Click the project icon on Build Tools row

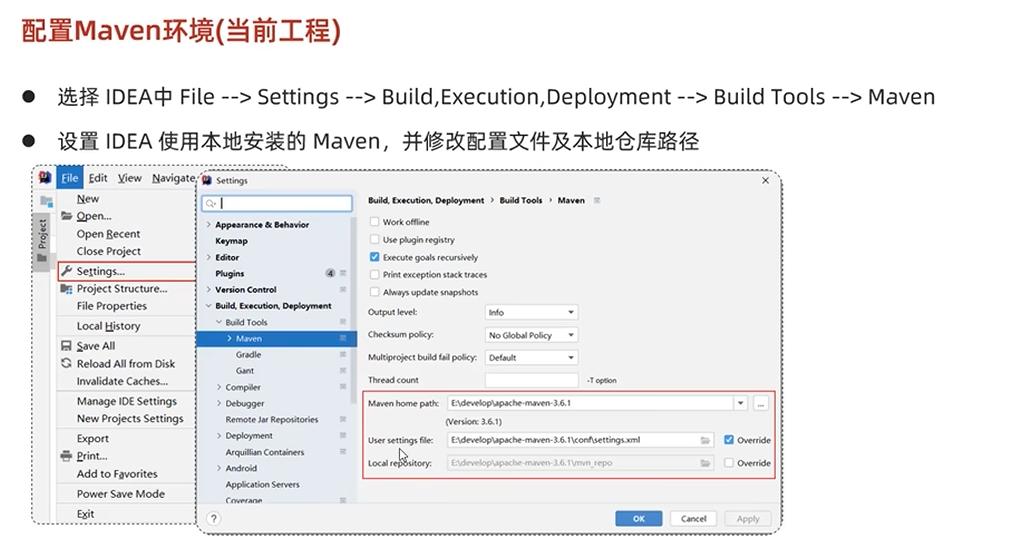pos(343,322)
